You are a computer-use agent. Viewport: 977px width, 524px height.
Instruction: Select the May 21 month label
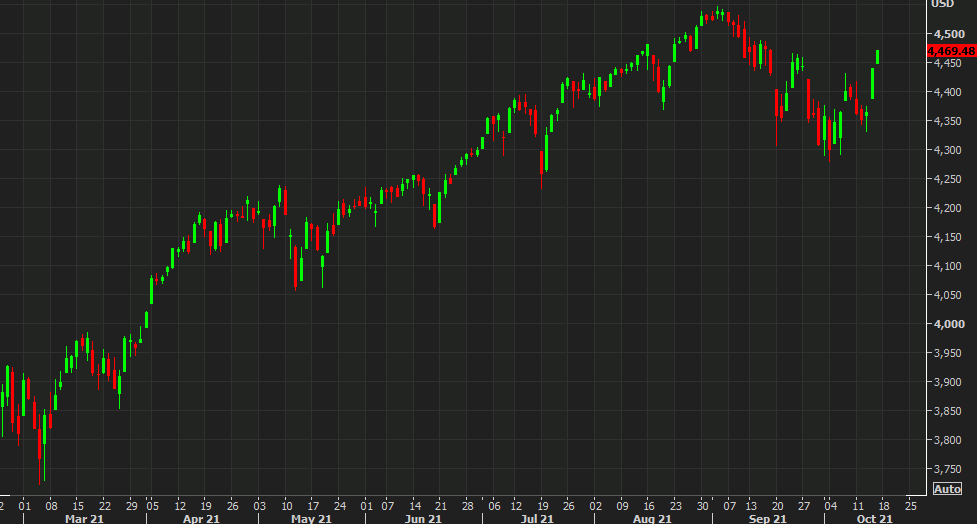pos(312,518)
